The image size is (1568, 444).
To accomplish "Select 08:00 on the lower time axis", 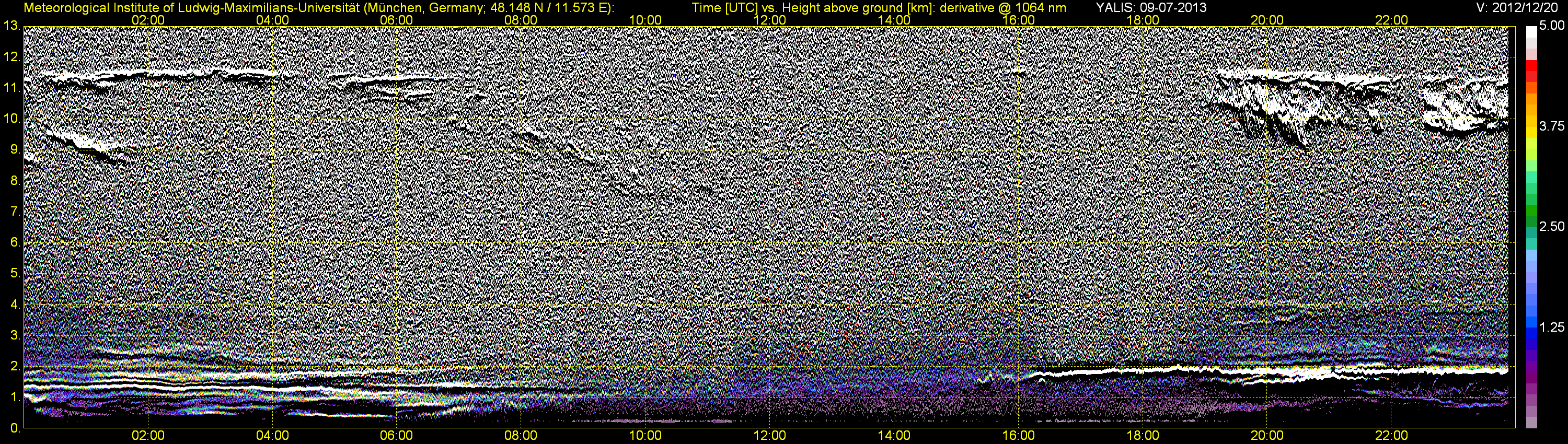I will [x=521, y=436].
